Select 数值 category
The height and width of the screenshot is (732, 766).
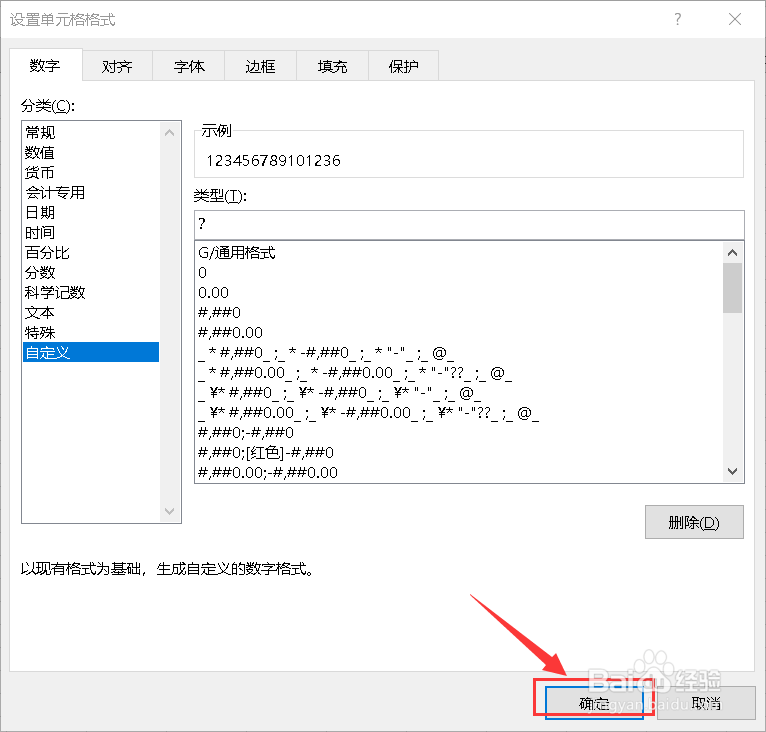pyautogui.click(x=91, y=152)
